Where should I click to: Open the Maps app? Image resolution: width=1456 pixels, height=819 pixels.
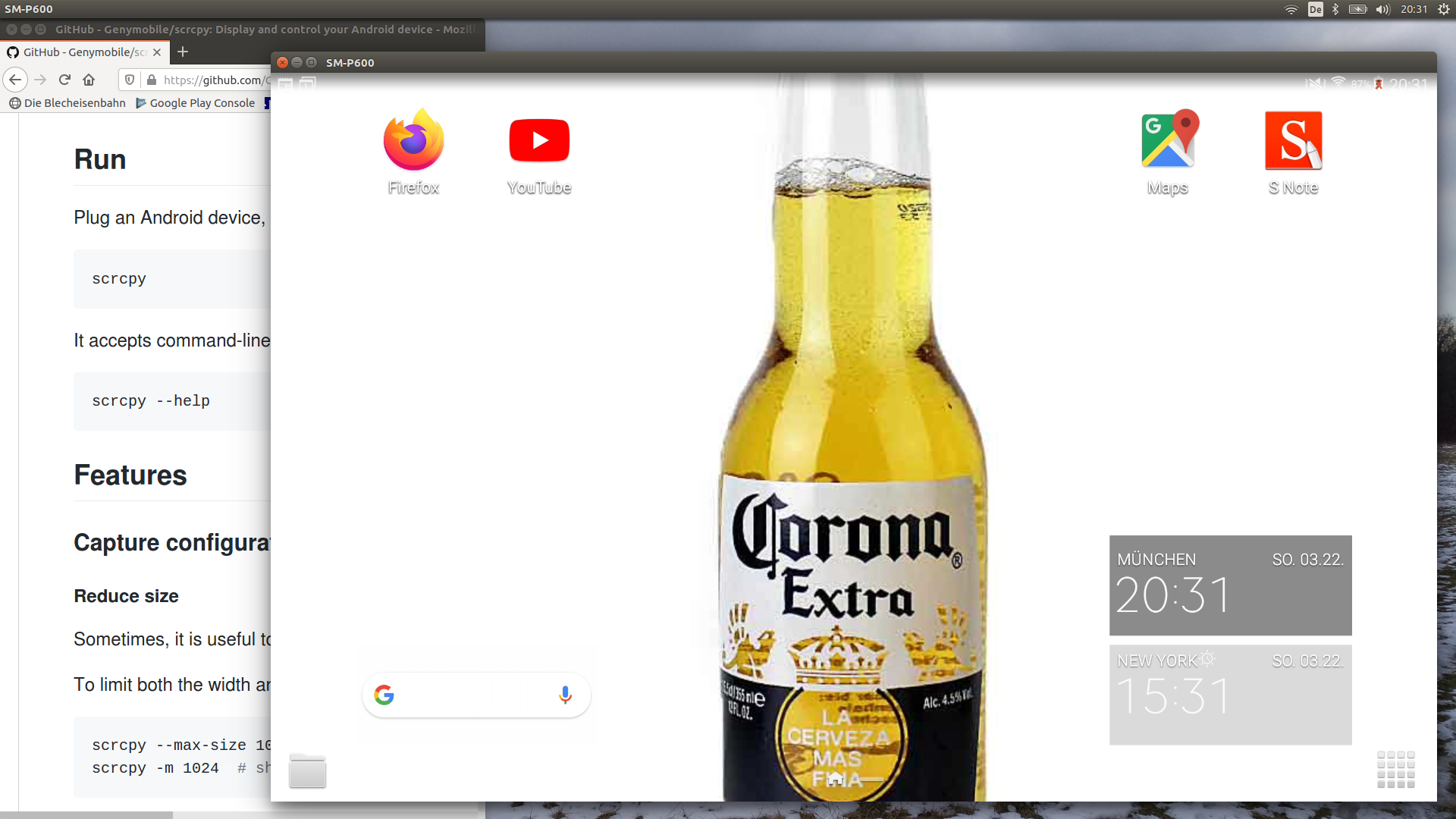pos(1169,140)
